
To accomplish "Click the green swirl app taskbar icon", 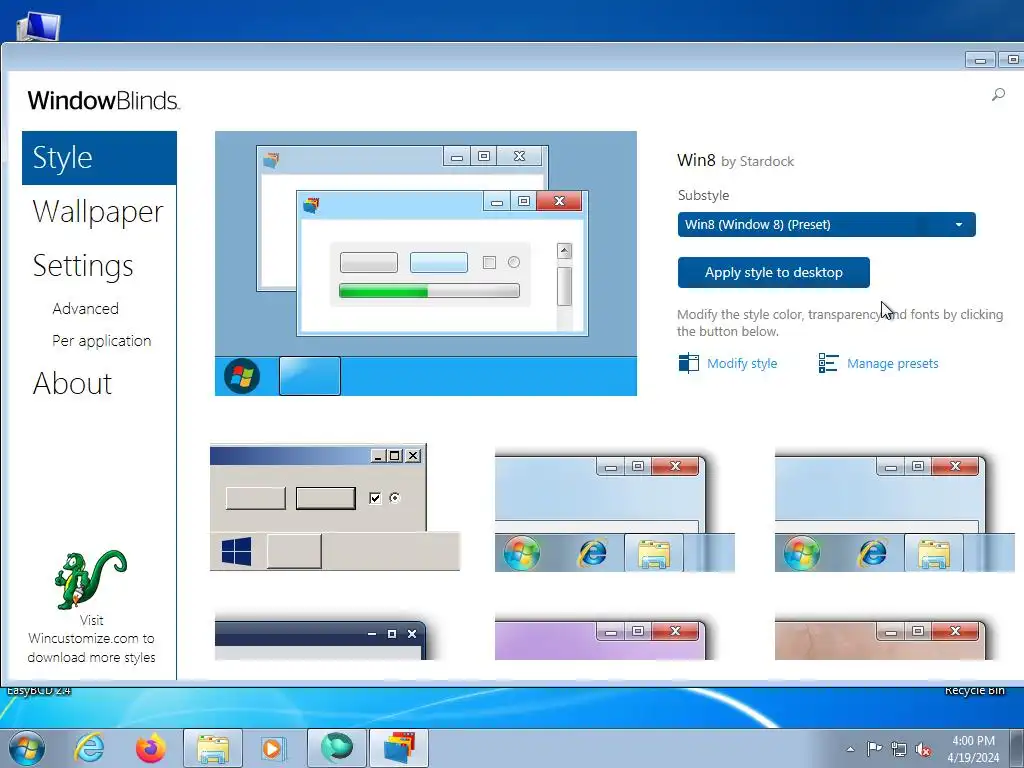I will [336, 748].
